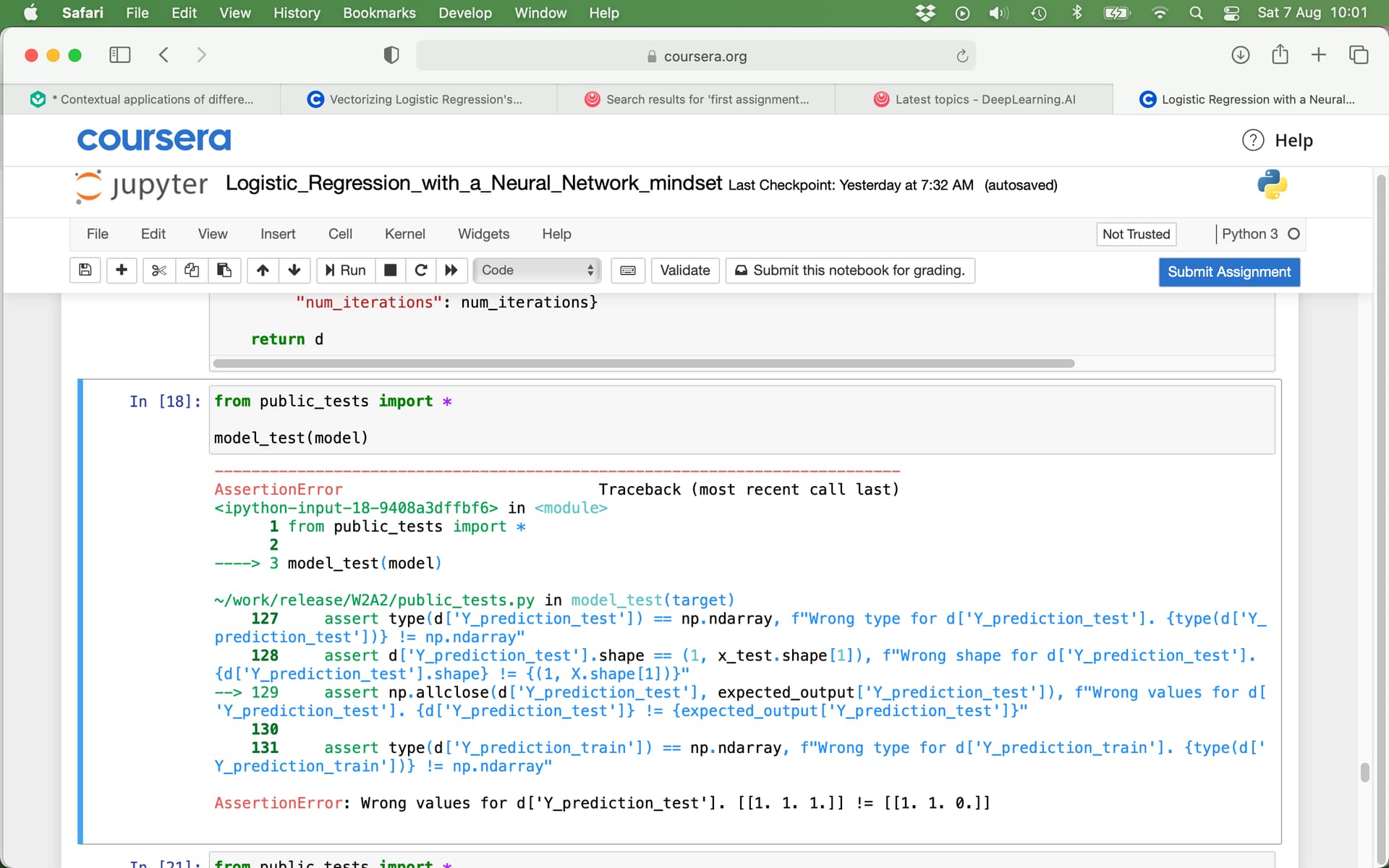Toggle the Not Trusted notebook status

tap(1136, 234)
